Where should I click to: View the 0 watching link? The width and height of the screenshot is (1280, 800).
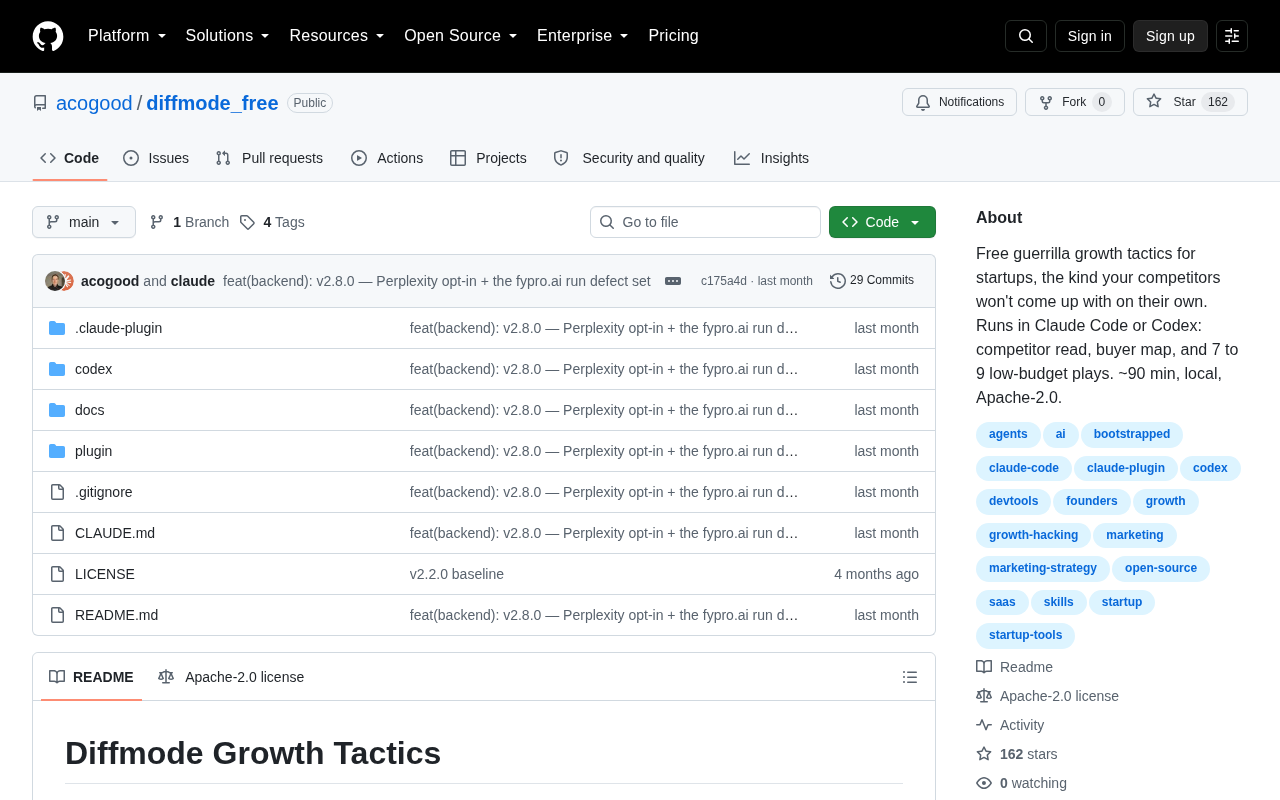pos(1021,783)
